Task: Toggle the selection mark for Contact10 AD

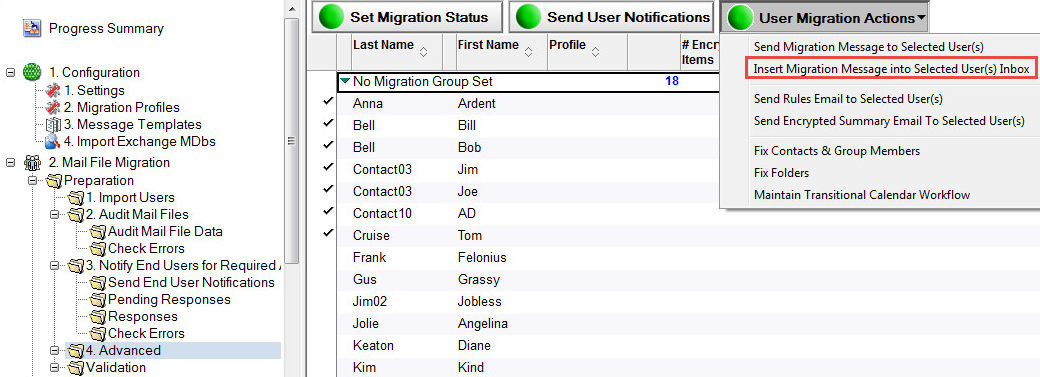Action: click(328, 211)
